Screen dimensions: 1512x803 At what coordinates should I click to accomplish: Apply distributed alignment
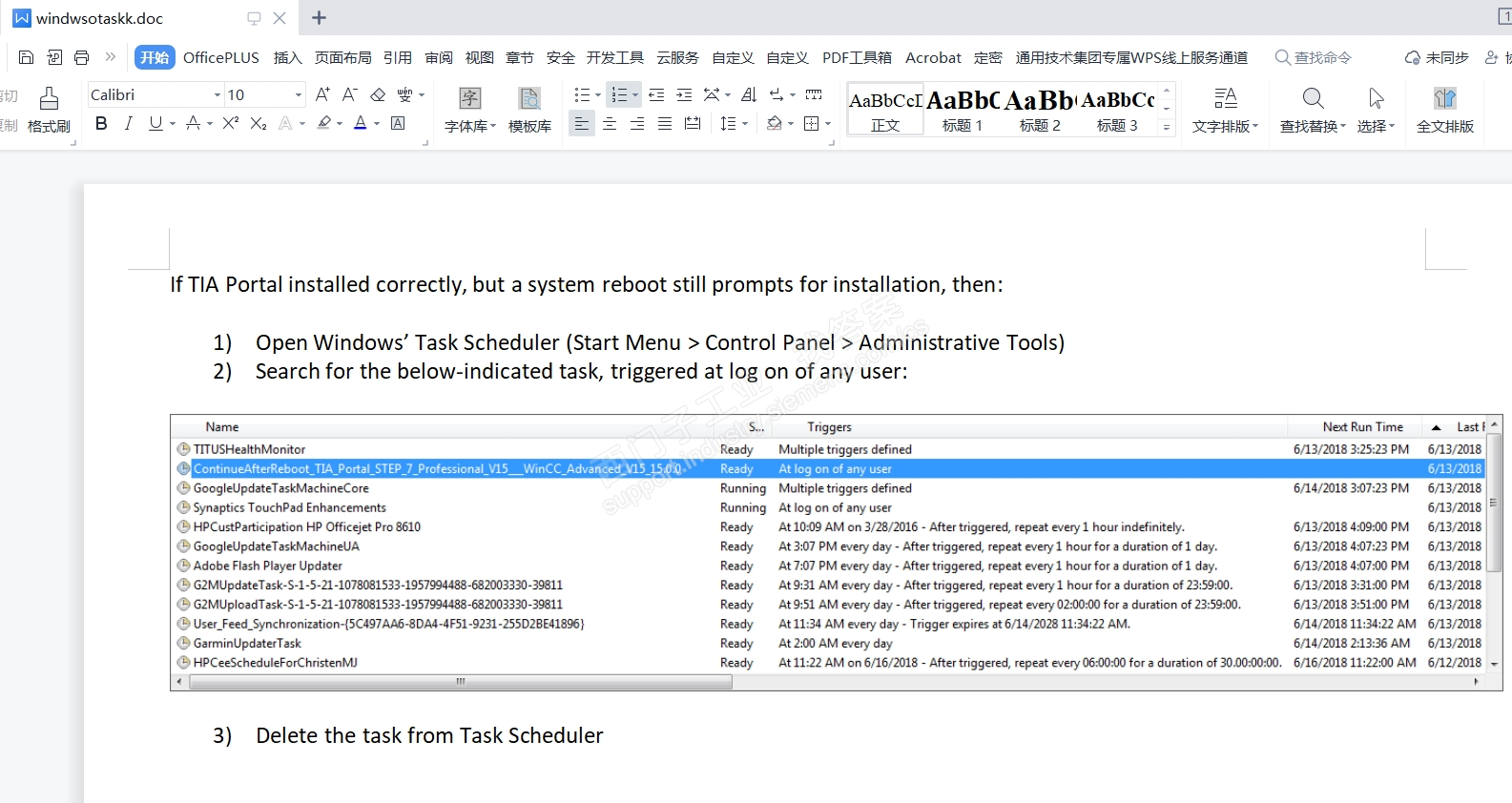(x=693, y=123)
